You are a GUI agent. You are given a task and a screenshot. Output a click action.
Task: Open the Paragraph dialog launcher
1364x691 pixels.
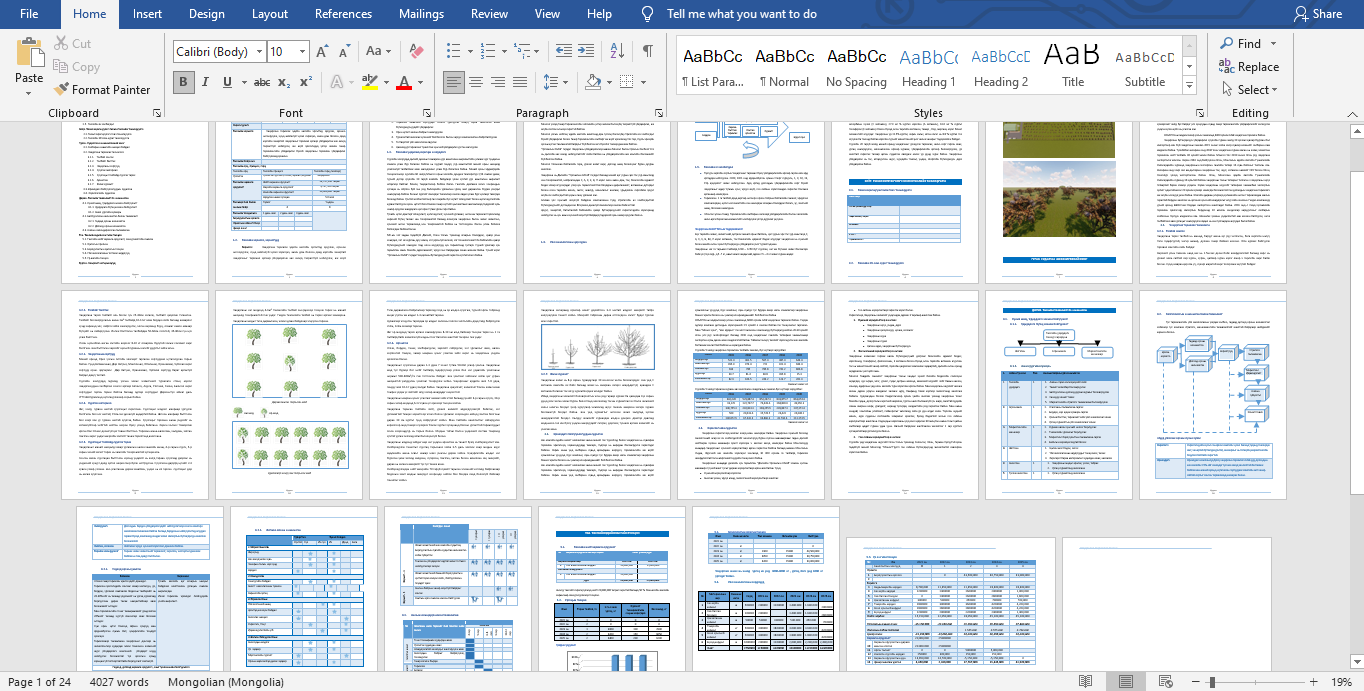click(660, 113)
